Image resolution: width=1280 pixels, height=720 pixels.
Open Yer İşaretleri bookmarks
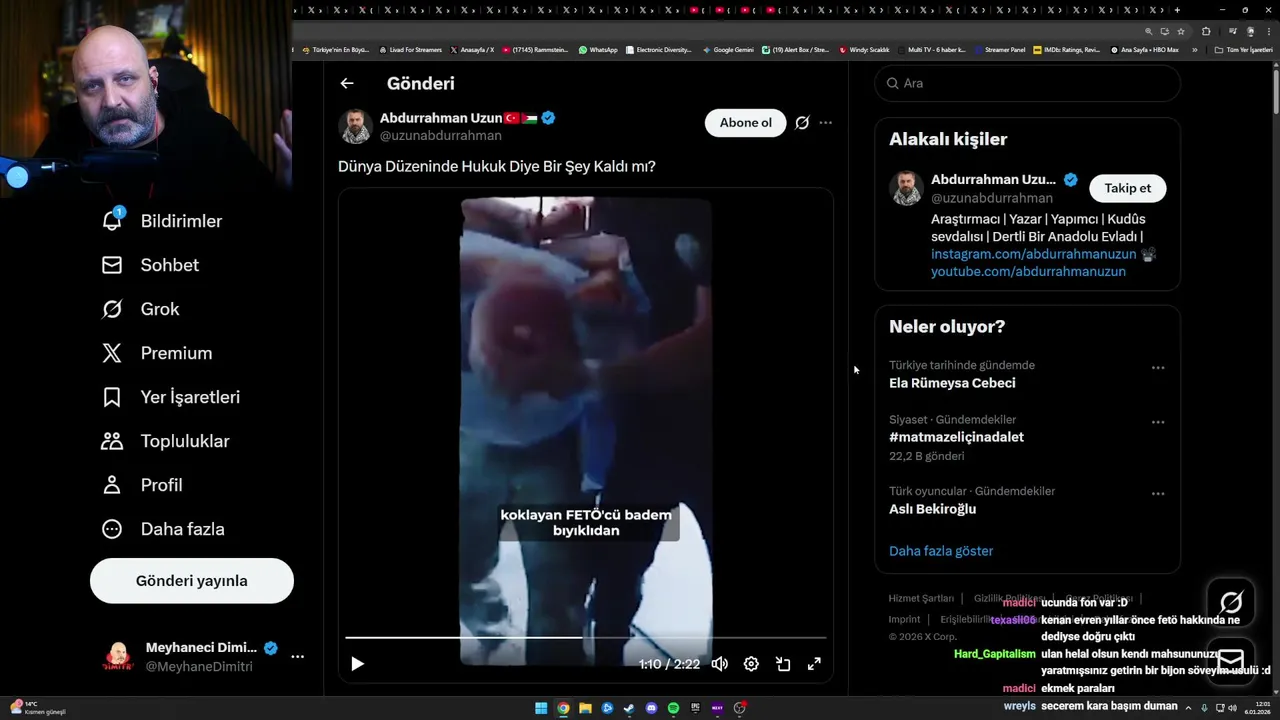click(171, 397)
